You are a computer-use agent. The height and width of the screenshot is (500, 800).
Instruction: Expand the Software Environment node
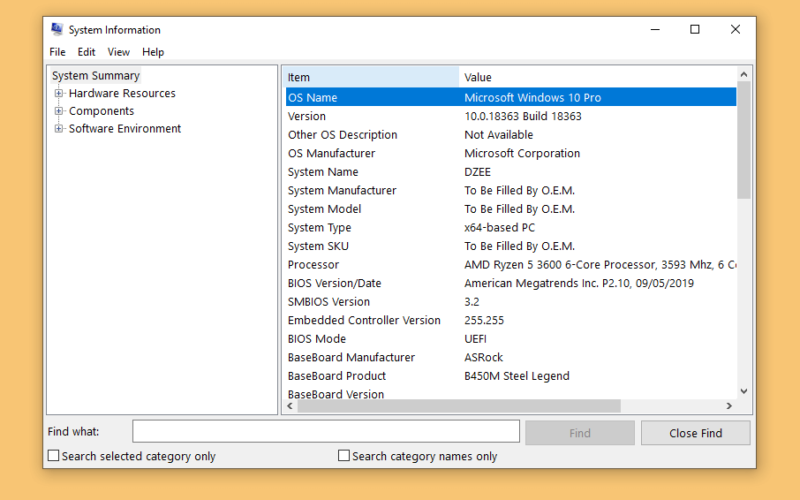point(59,129)
